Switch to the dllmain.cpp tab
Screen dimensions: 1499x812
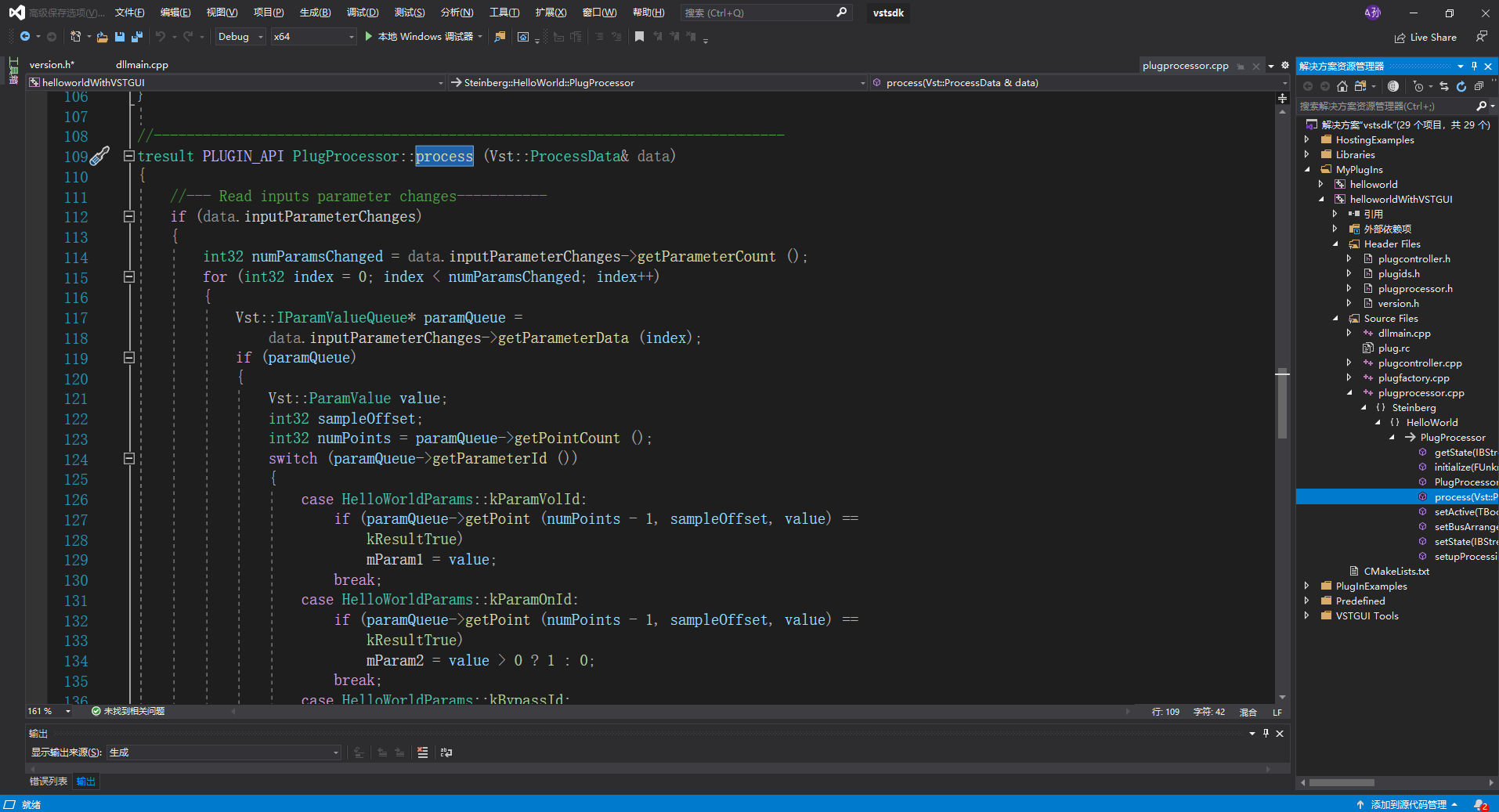pos(142,65)
